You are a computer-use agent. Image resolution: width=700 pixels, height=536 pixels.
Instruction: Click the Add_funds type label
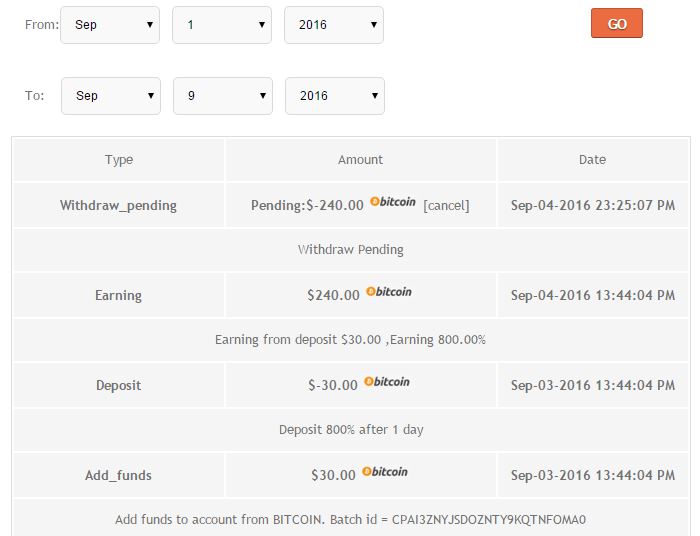(118, 476)
